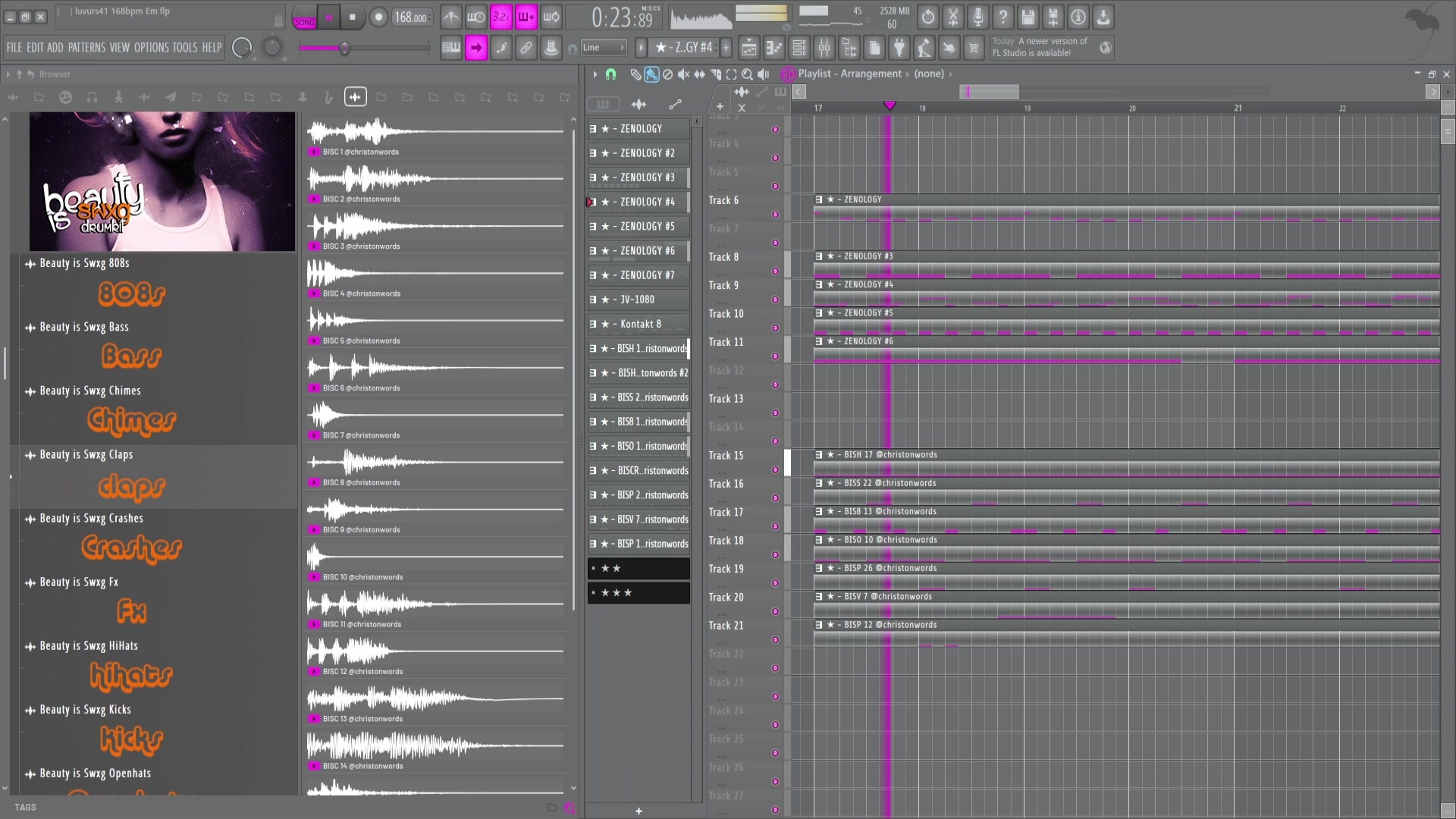The width and height of the screenshot is (1456, 819).
Task: Expand the Beauty is Swxg 808s folder
Action: tap(84, 263)
